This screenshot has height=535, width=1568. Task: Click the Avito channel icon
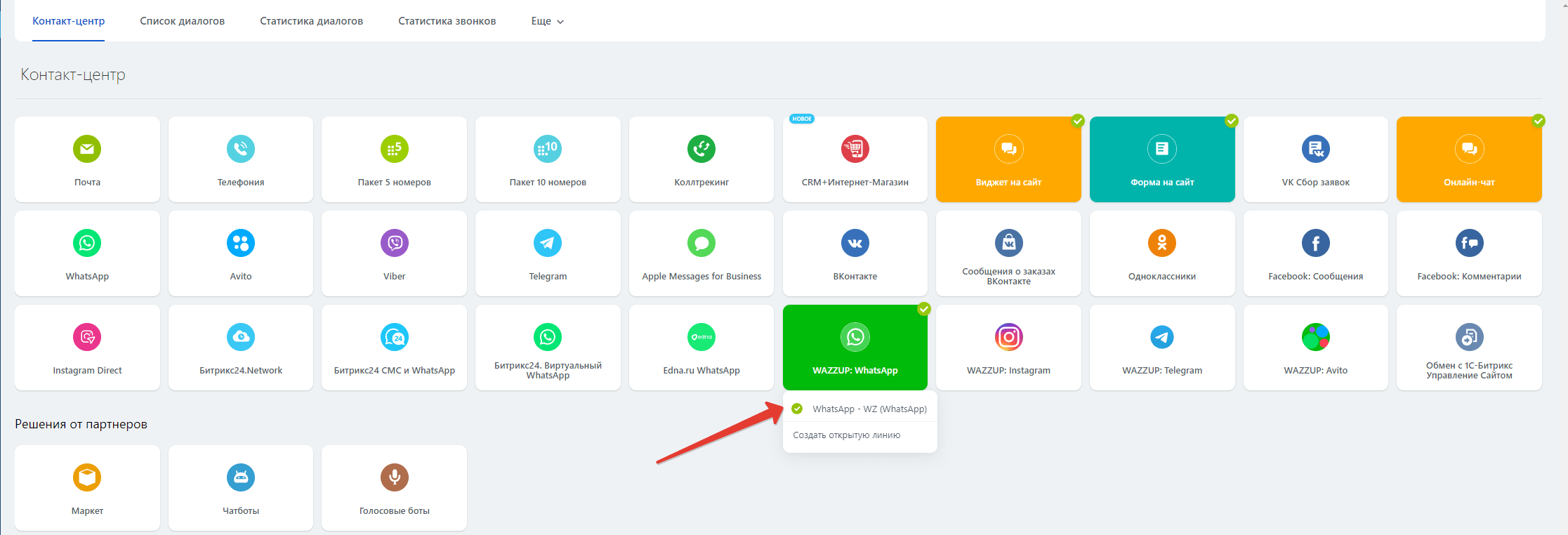pyautogui.click(x=241, y=243)
